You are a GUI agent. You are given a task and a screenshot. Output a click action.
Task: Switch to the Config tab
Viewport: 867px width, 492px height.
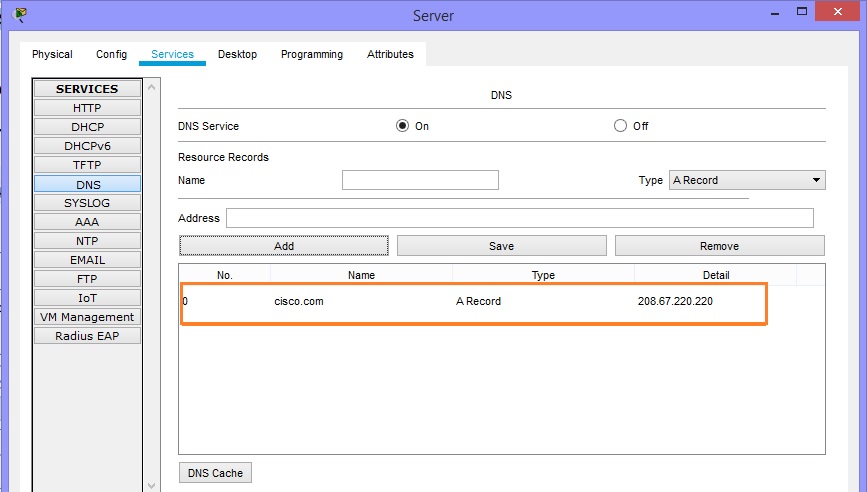[112, 54]
